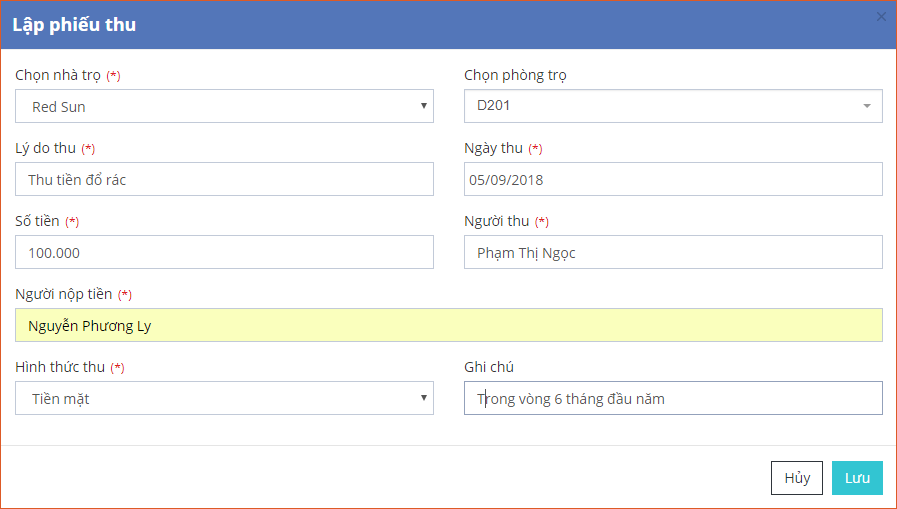Expand the Chọn phòng trọ combo box

pos(673,106)
